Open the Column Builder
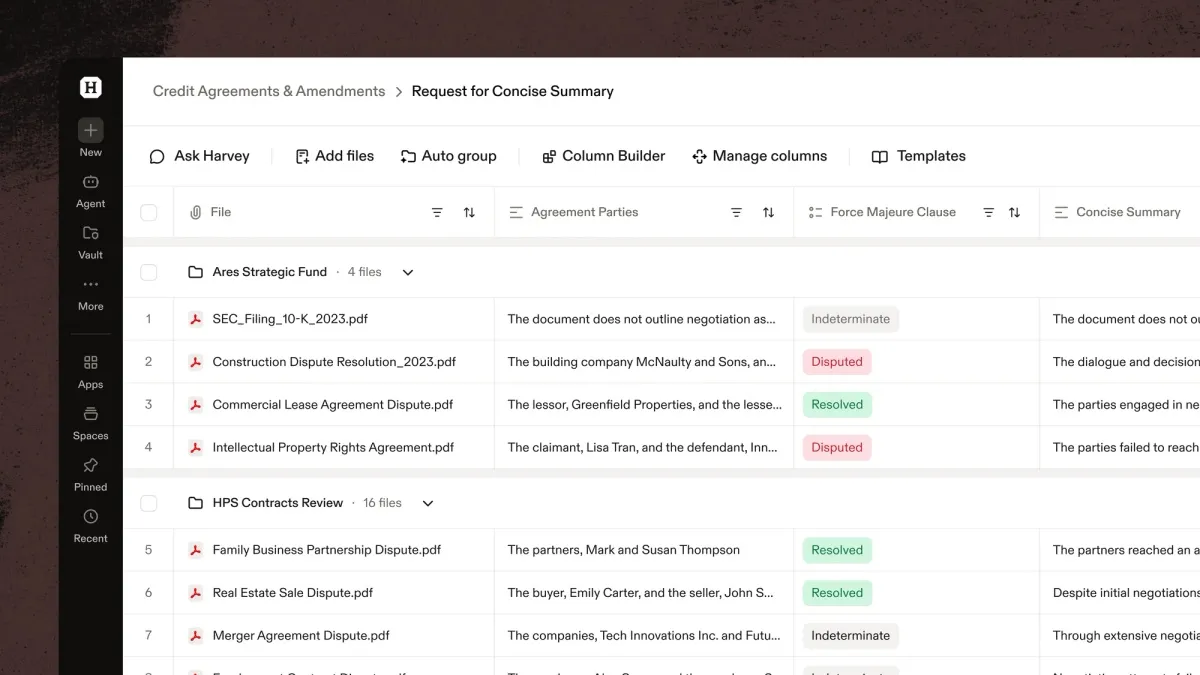 pyautogui.click(x=603, y=156)
